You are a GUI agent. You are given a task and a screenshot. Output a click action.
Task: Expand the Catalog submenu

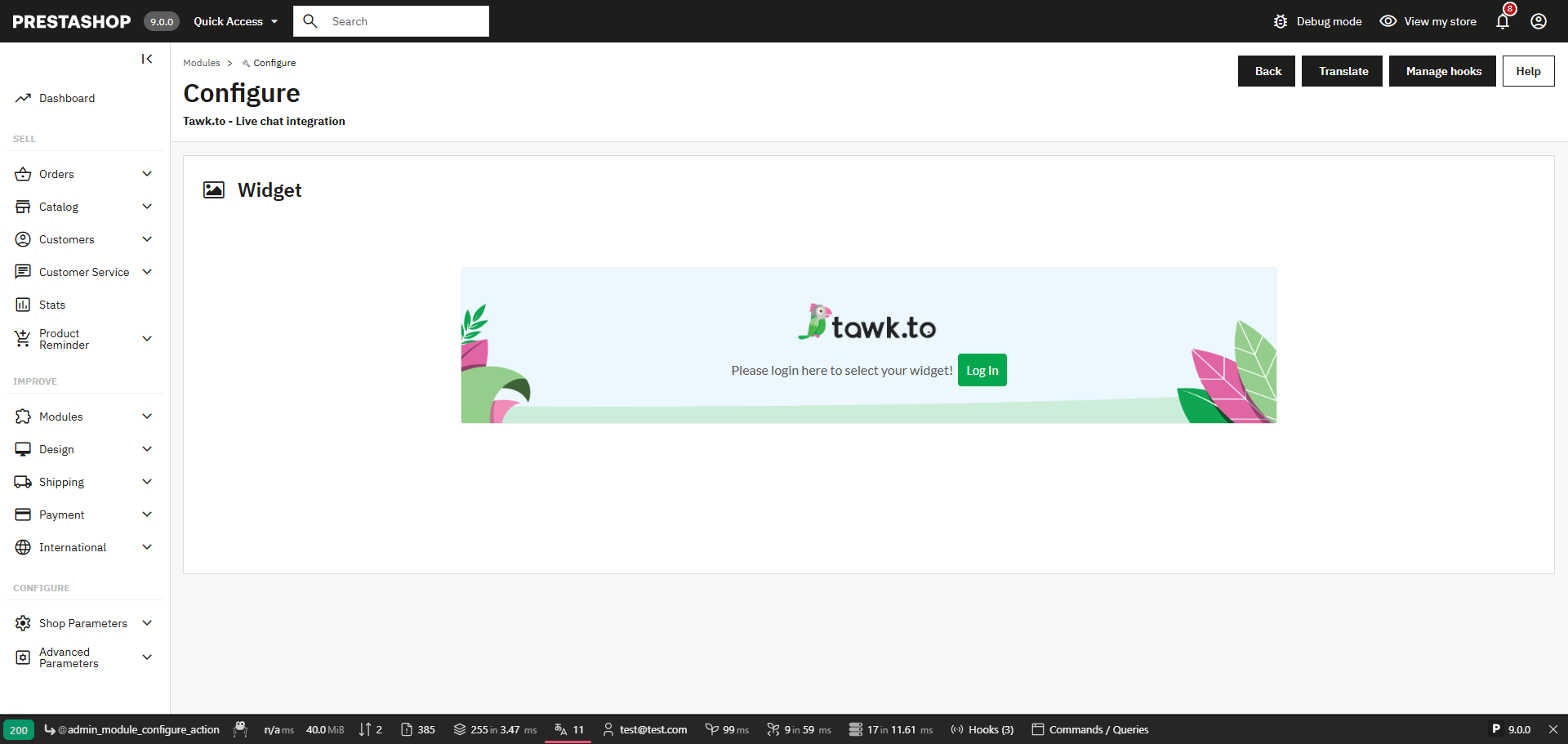click(x=147, y=207)
